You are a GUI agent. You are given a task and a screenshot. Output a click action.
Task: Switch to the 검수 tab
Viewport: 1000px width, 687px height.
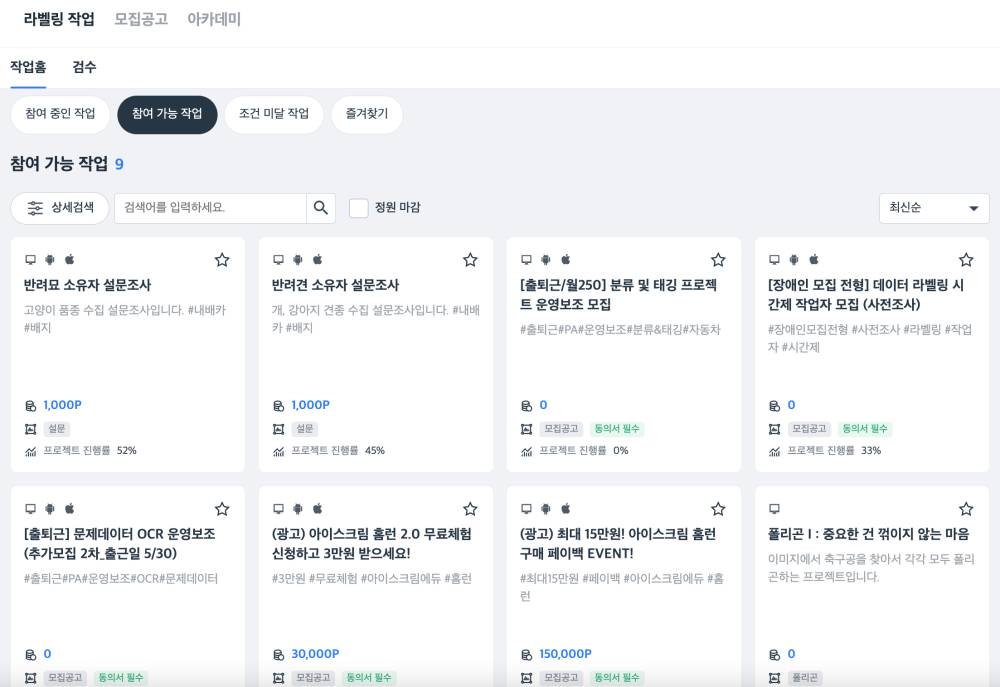(x=85, y=67)
